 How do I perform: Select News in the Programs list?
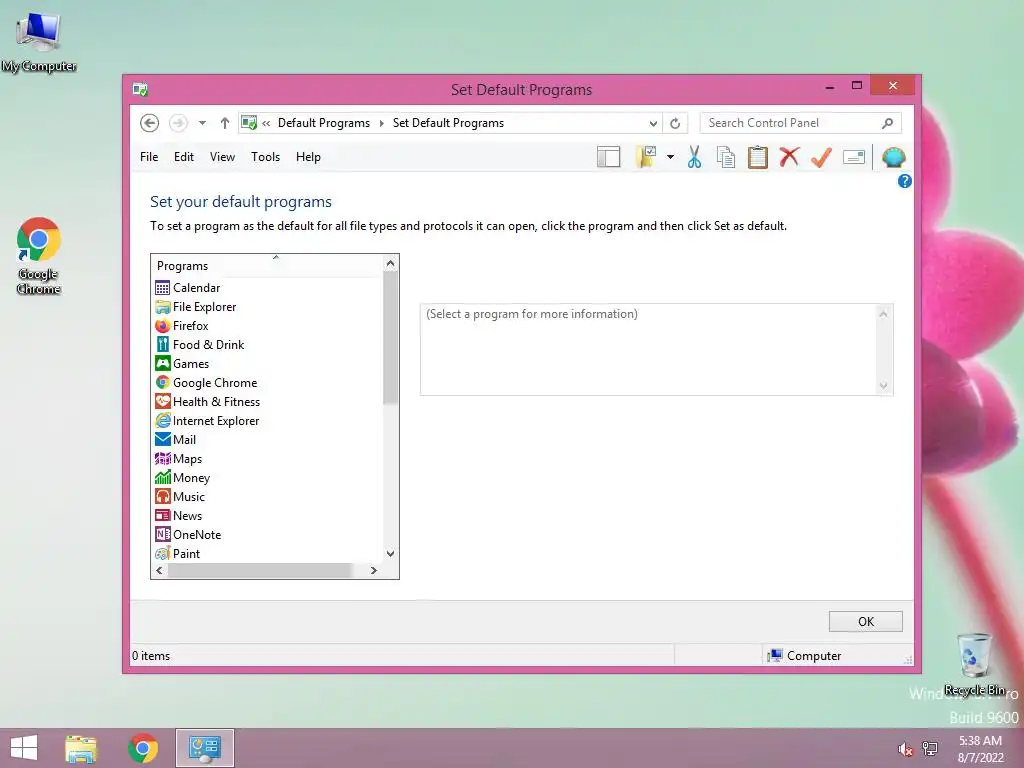coord(187,515)
